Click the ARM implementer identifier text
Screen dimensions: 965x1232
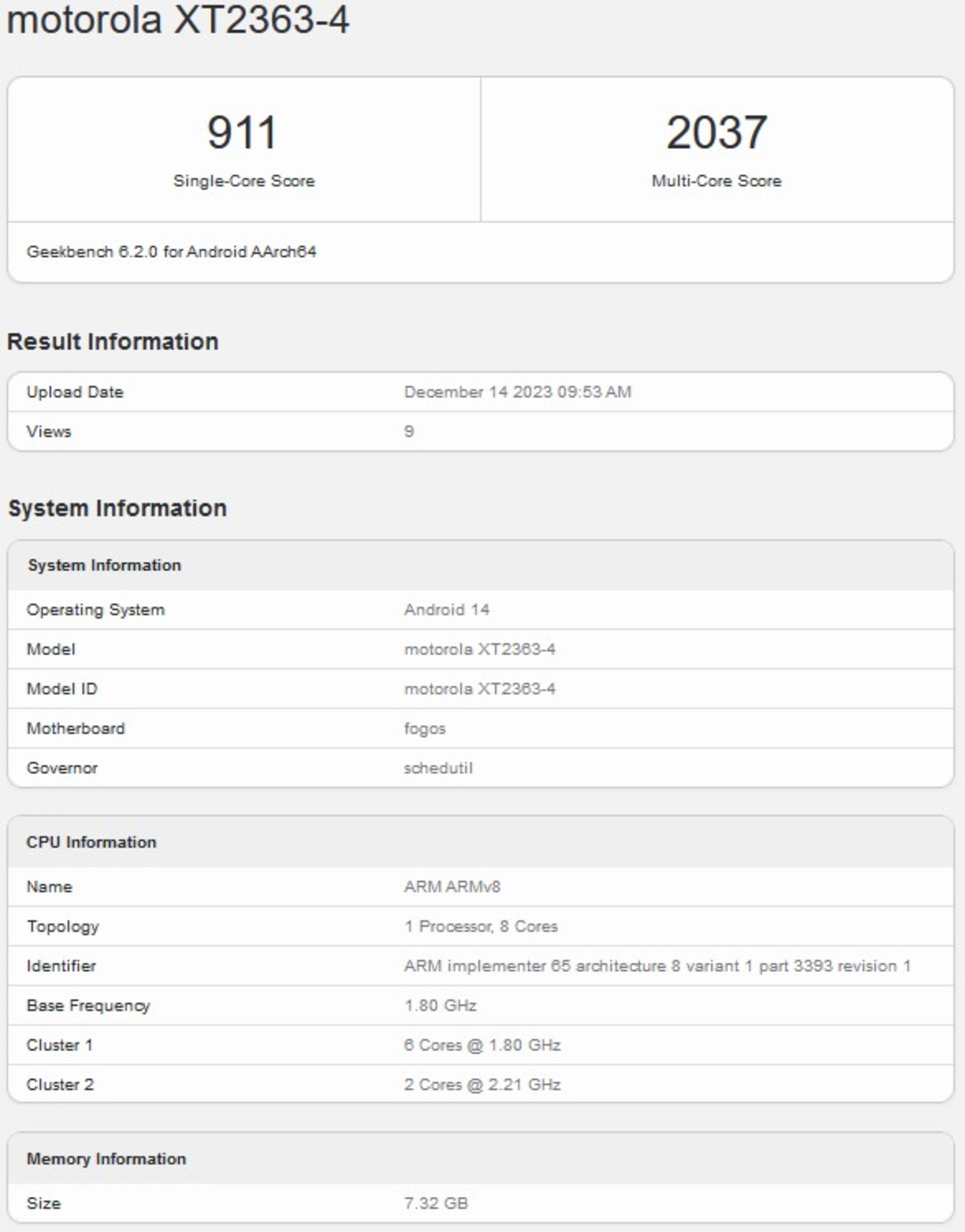point(657,966)
